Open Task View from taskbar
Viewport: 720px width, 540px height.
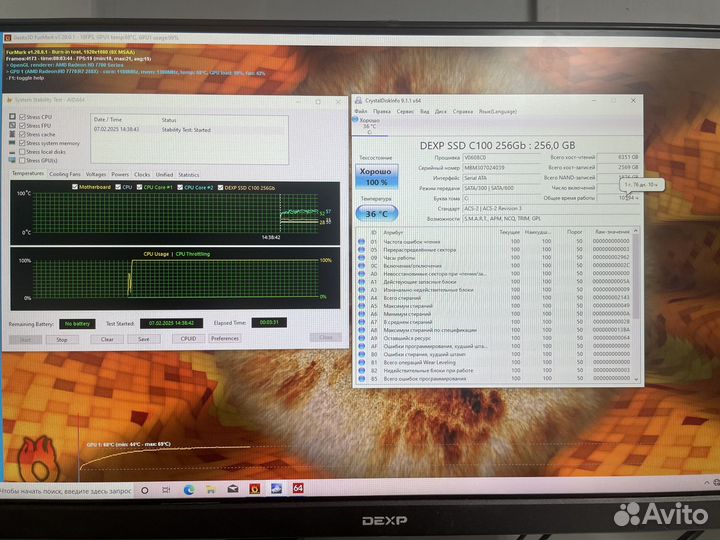click(x=166, y=490)
